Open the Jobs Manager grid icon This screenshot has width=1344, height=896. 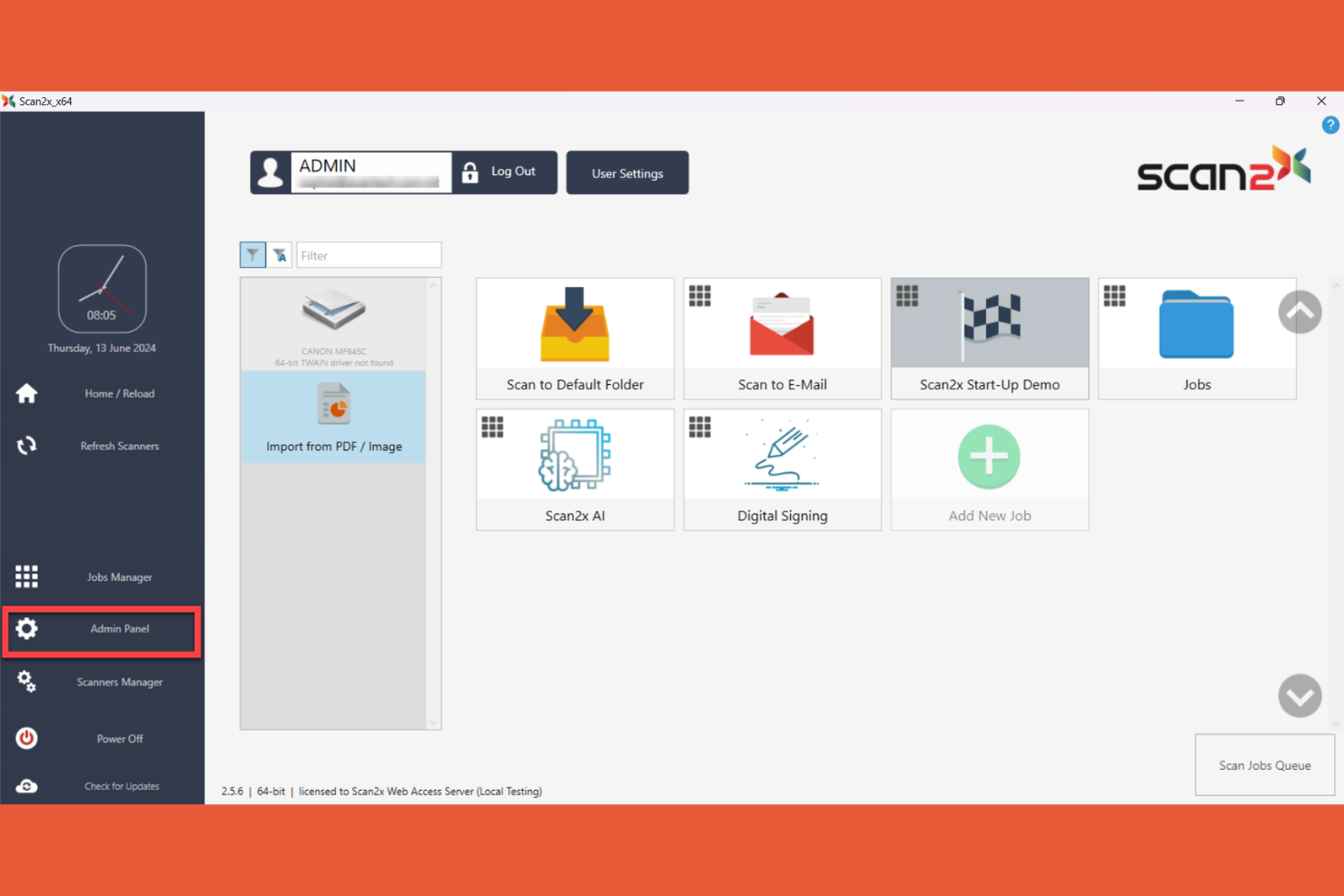point(26,576)
